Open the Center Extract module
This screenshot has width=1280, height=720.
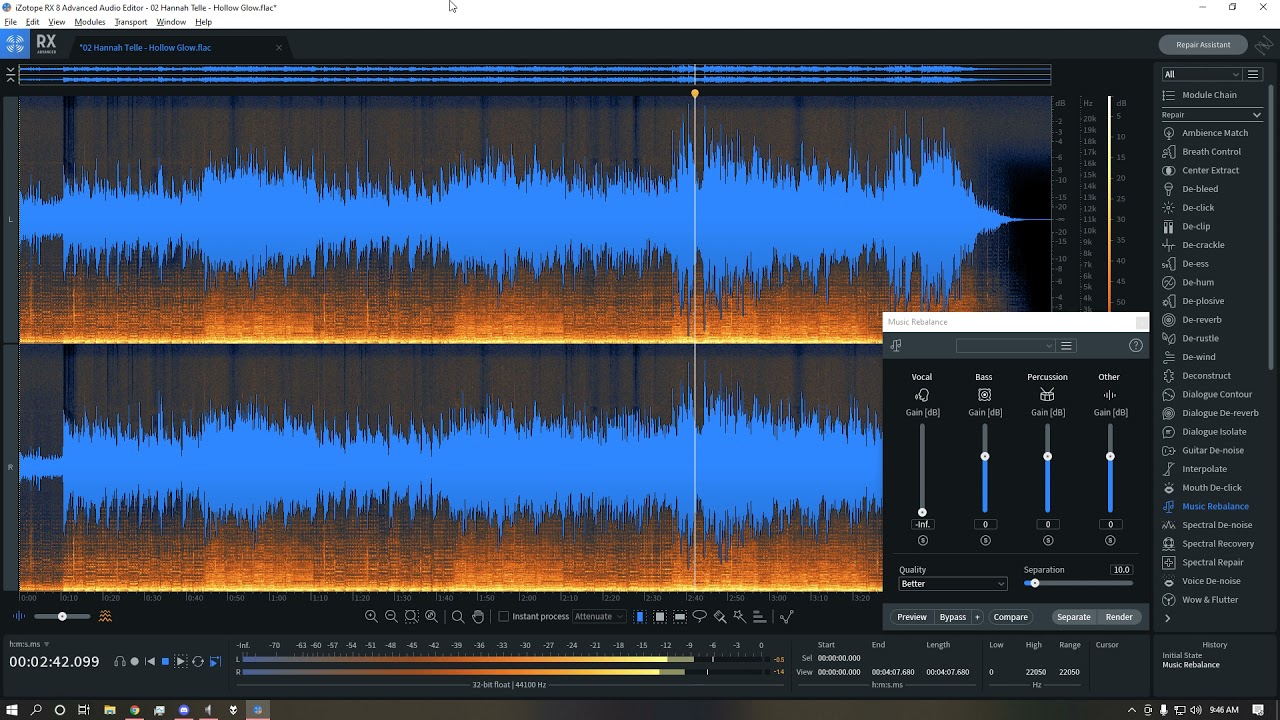(x=1201, y=170)
